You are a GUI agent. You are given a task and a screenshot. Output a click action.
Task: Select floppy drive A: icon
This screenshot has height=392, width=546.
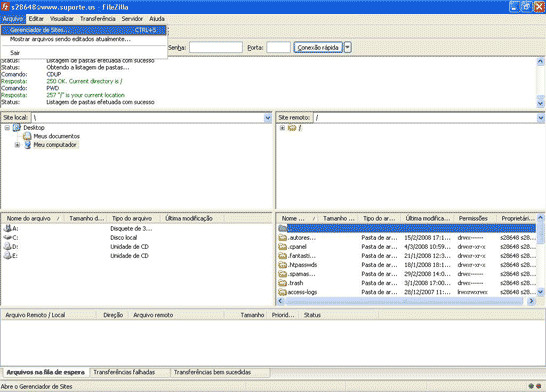point(7,228)
